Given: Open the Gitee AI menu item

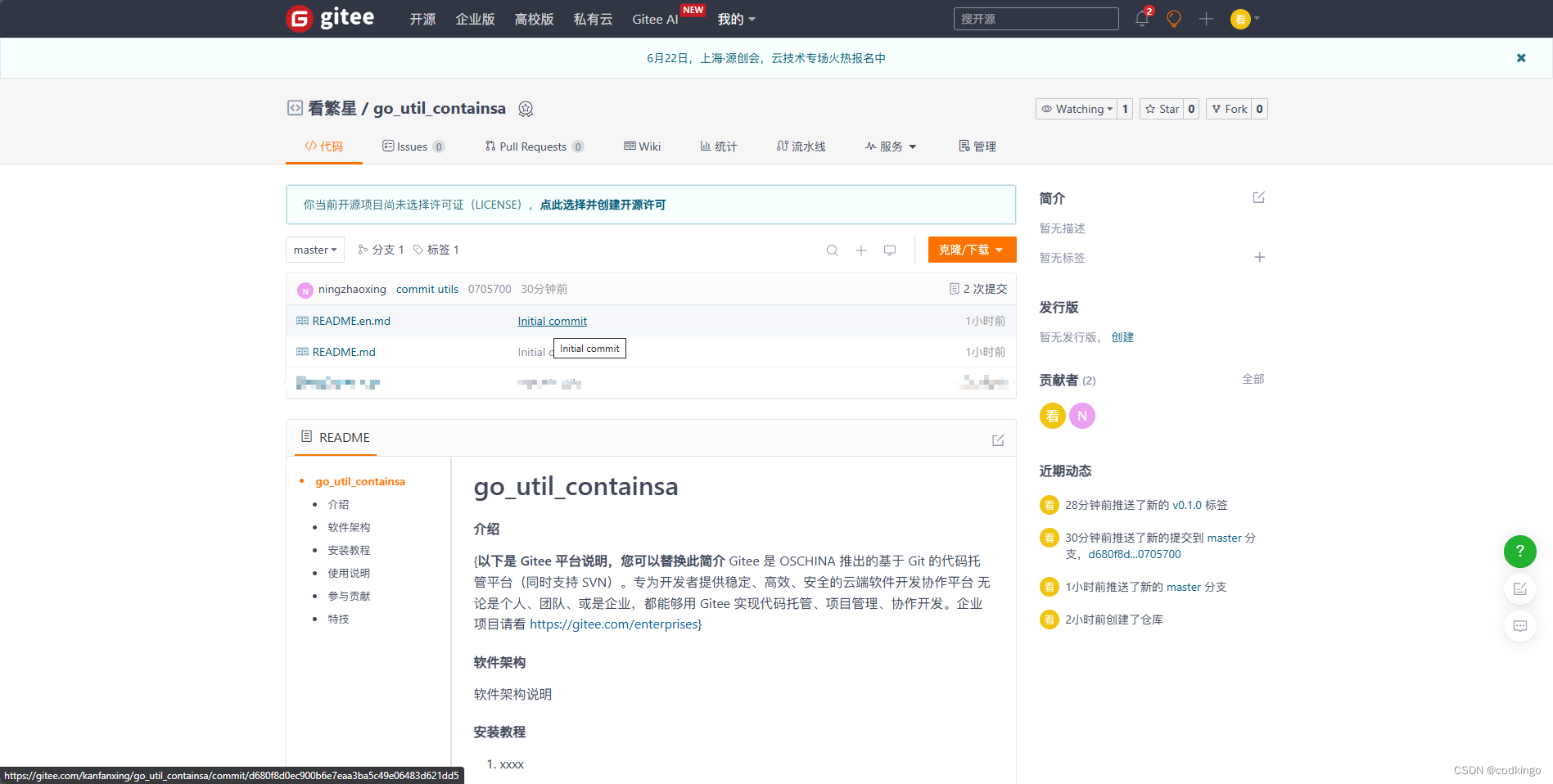Looking at the screenshot, I should point(656,19).
